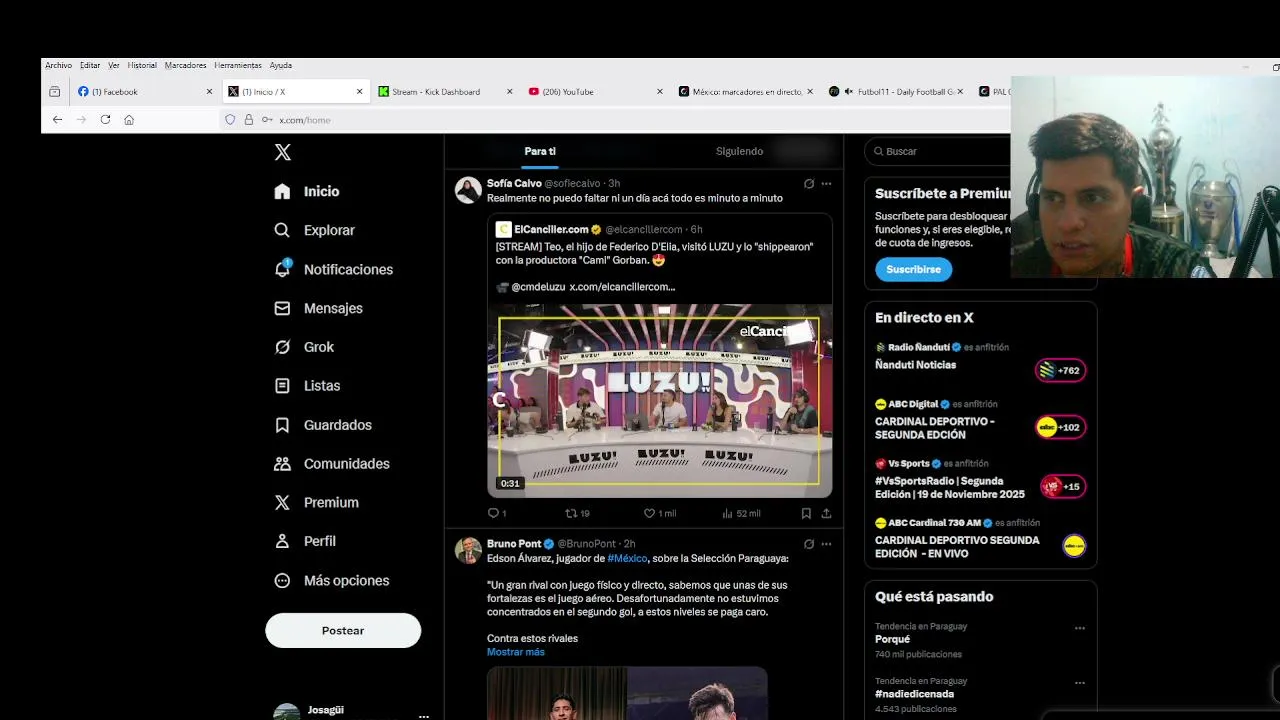Open Guardados bookmarks
The height and width of the screenshot is (720, 1280).
coord(322,425)
